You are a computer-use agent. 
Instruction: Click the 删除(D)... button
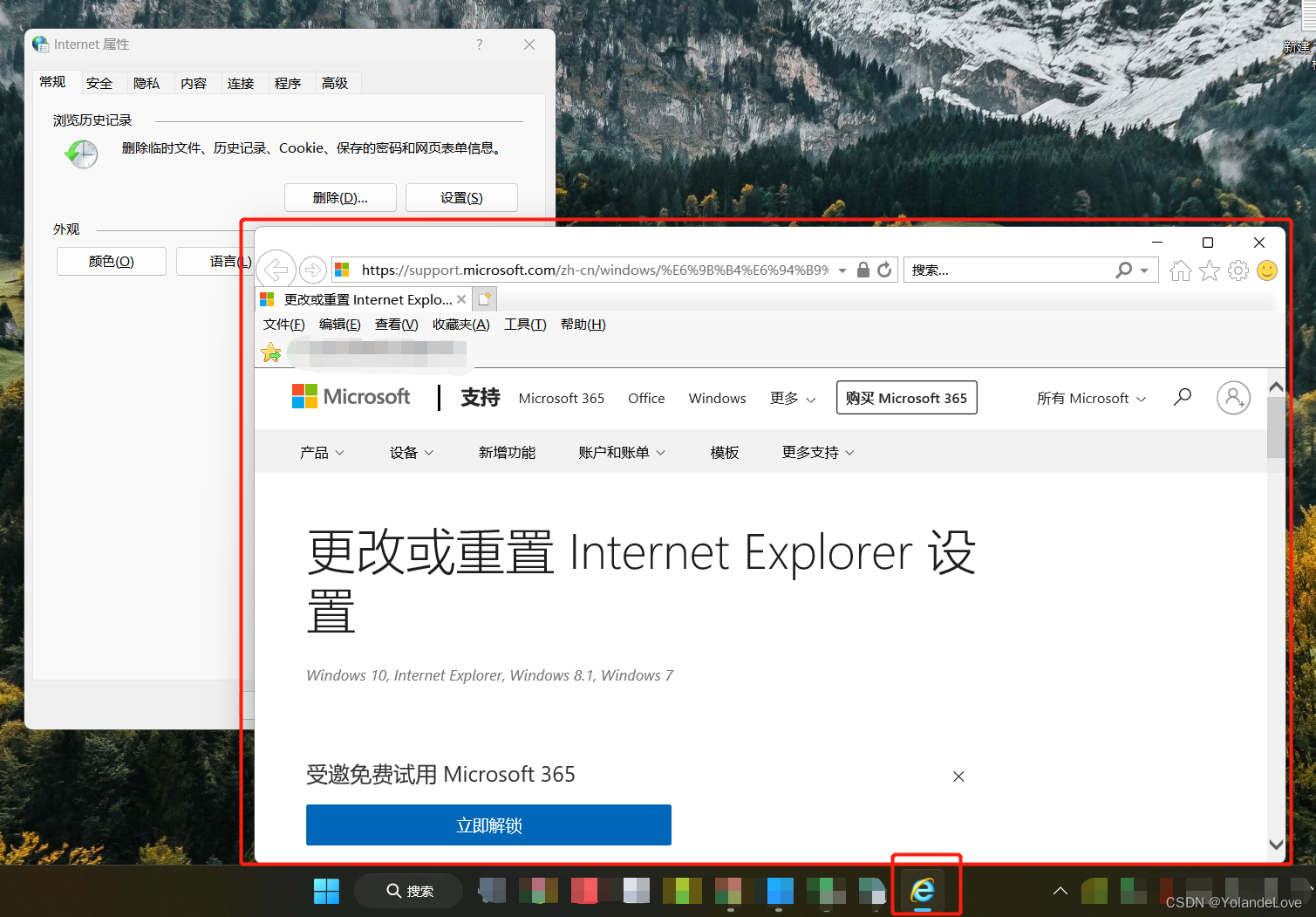340,197
